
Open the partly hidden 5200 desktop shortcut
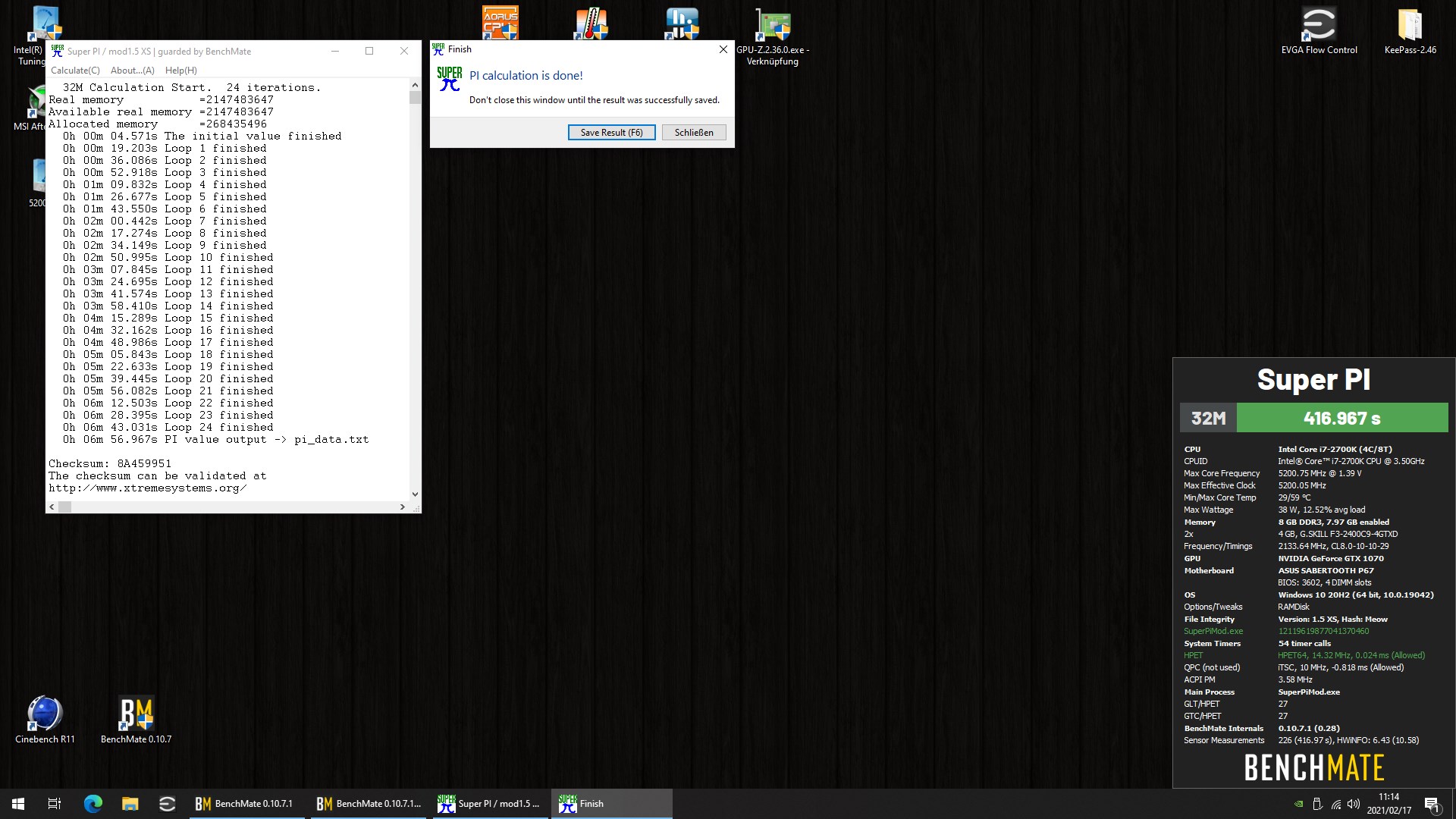[36, 182]
